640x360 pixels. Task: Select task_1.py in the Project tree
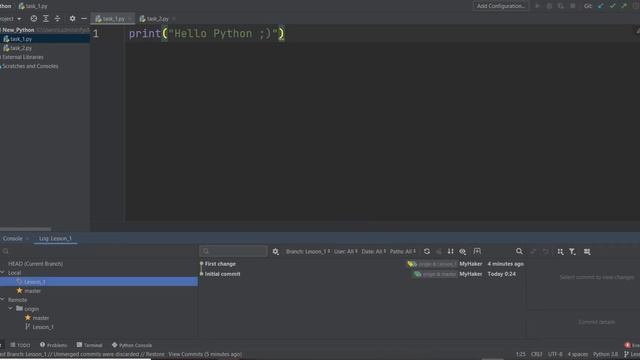[x=45, y=39]
